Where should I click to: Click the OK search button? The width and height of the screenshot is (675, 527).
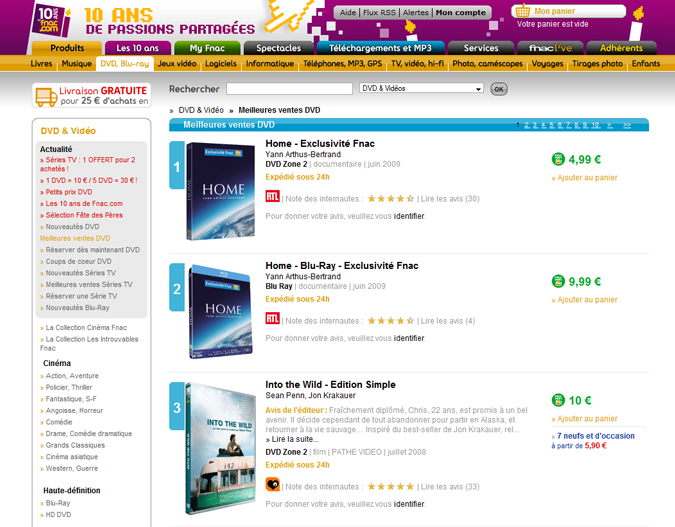(x=499, y=89)
